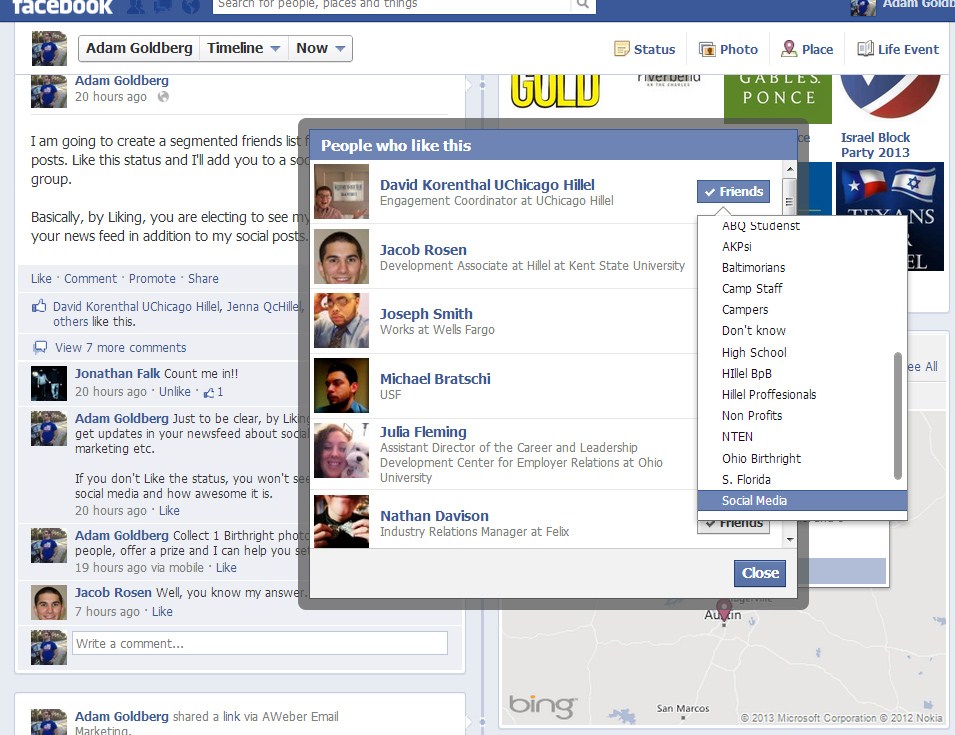Click the Place pin icon

pos(789,49)
